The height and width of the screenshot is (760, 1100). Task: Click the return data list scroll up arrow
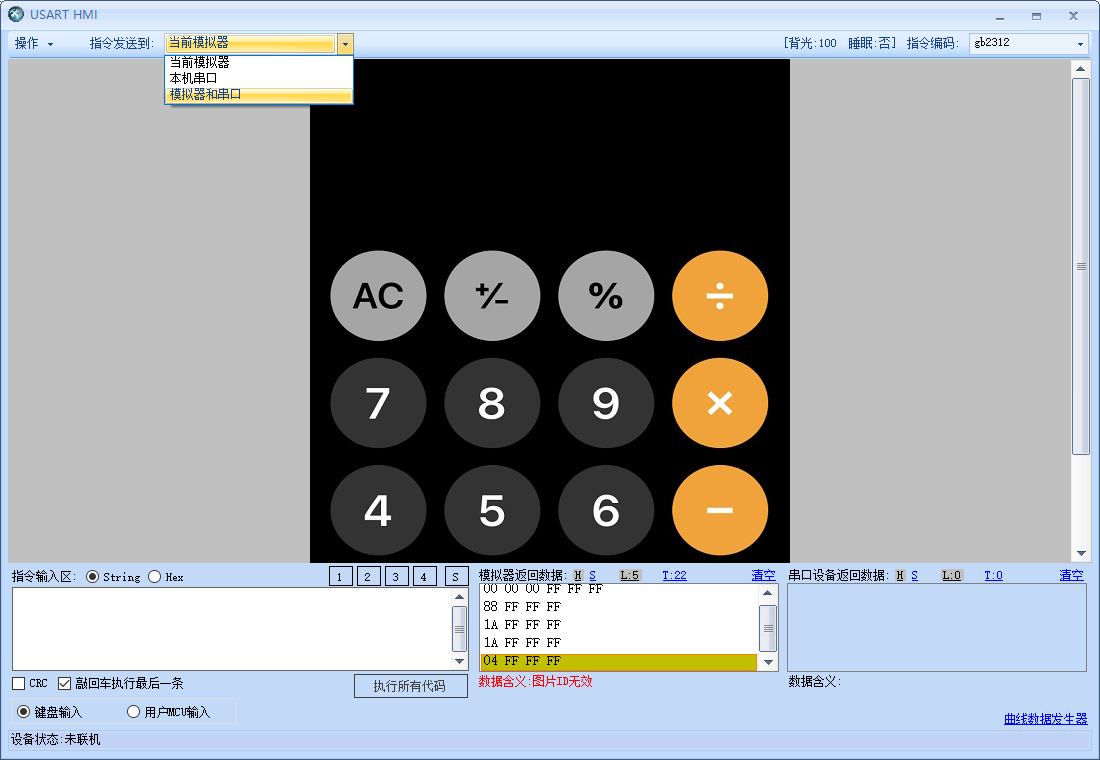click(x=768, y=593)
